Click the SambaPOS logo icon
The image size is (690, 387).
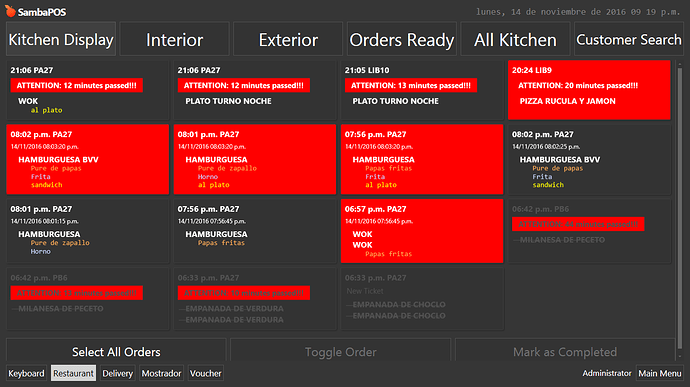click(x=10, y=11)
